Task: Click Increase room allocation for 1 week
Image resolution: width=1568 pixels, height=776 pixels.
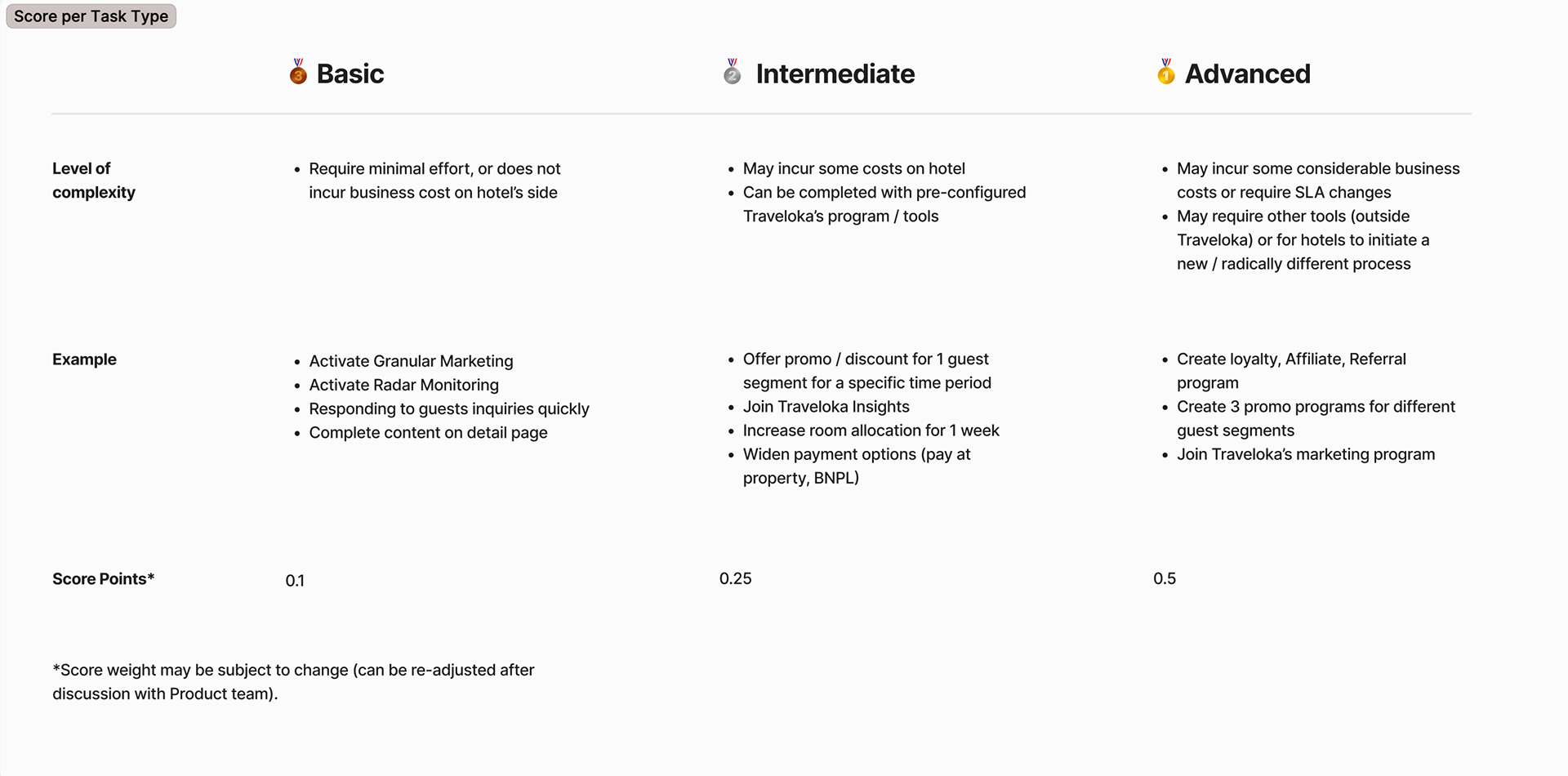Action: point(871,430)
